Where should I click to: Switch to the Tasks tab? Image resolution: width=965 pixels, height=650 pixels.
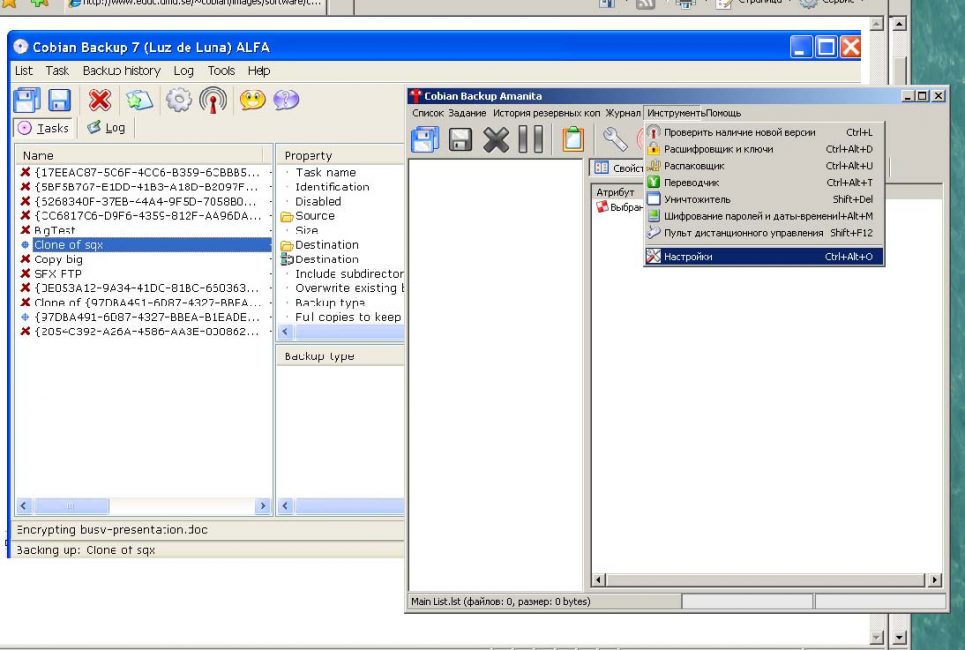tap(44, 128)
